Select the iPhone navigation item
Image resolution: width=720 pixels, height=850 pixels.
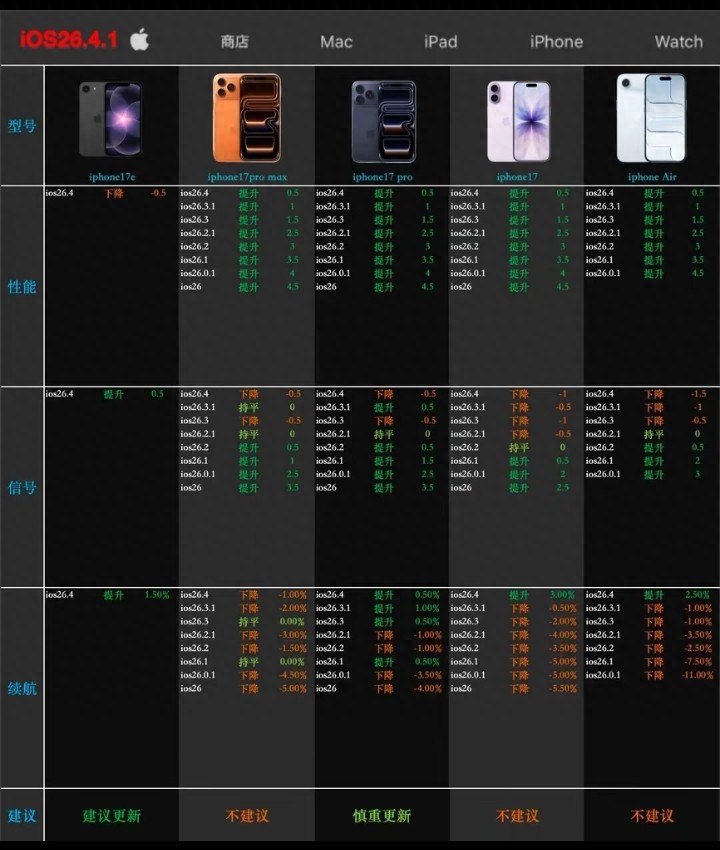556,42
